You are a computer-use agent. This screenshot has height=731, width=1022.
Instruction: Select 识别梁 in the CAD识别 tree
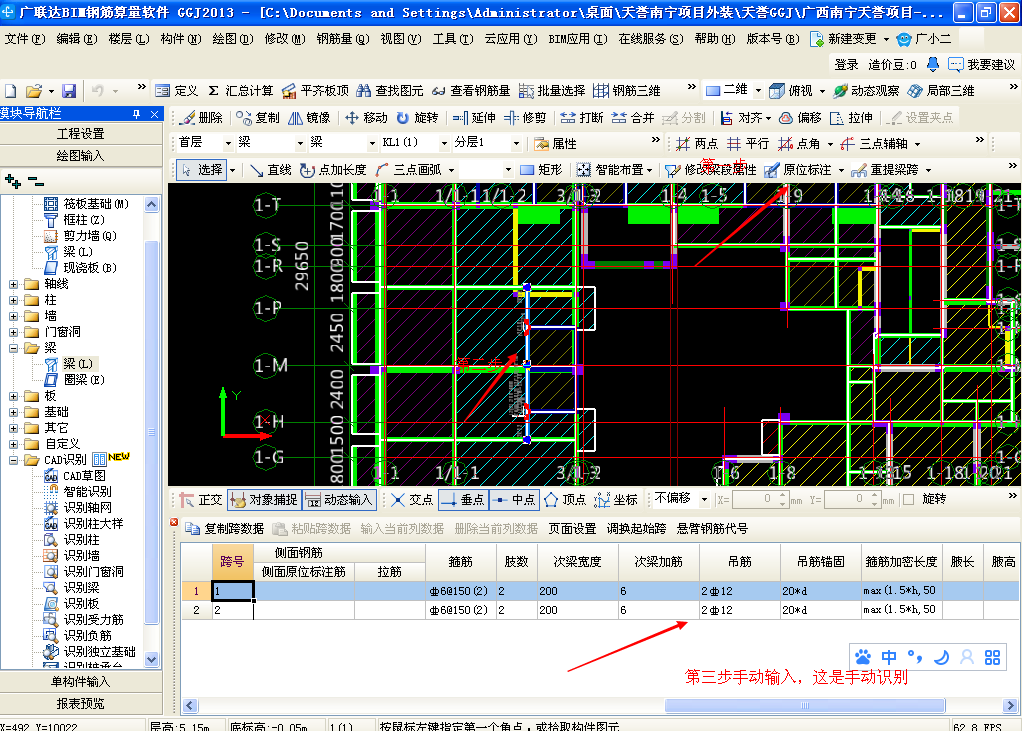click(x=81, y=588)
